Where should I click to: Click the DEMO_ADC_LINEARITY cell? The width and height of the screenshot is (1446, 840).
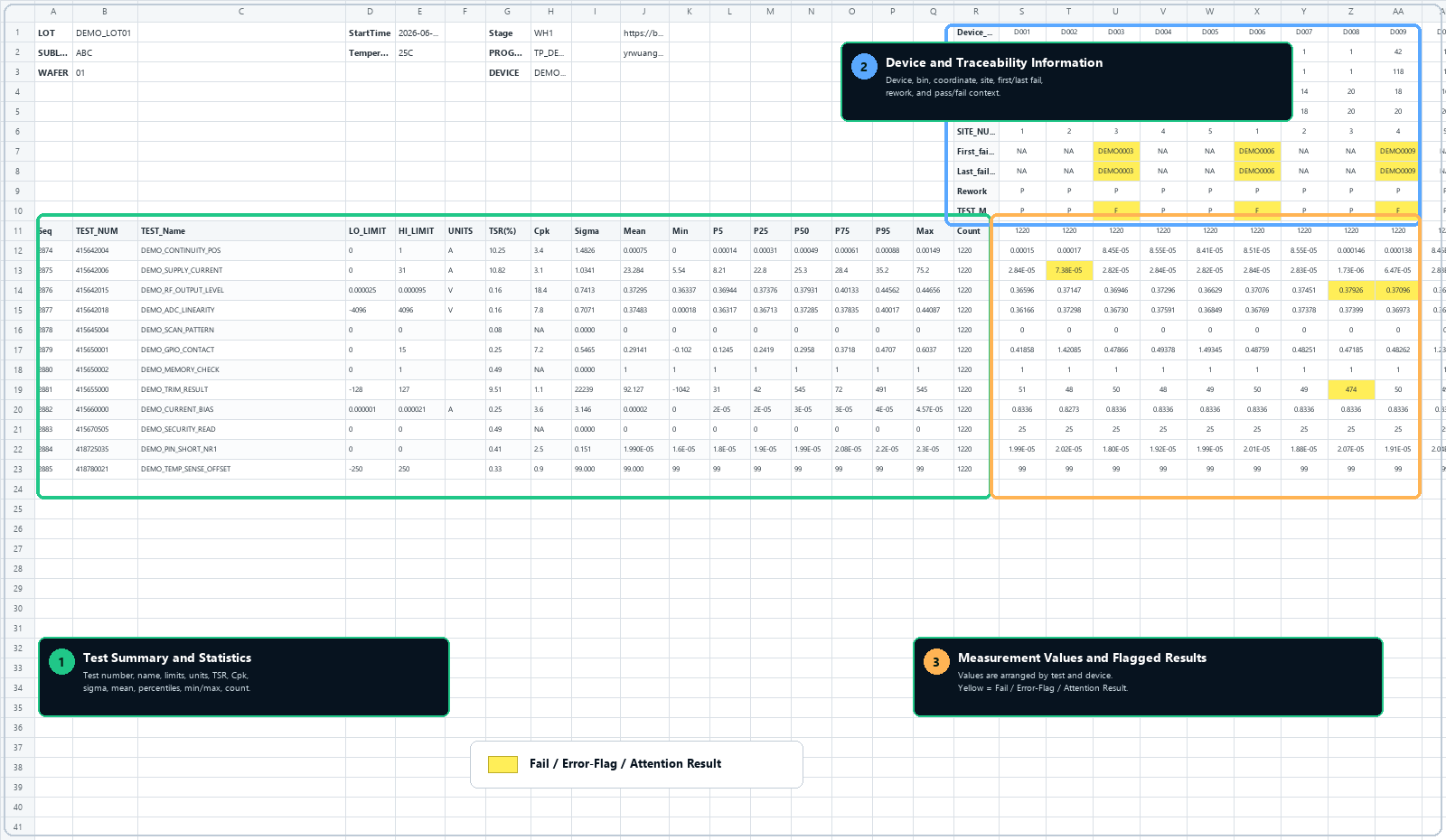(242, 311)
